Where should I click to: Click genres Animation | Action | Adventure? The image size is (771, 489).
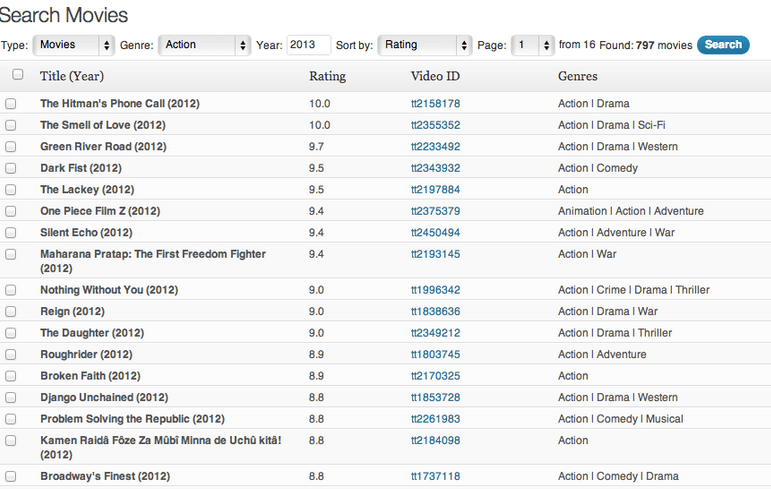631,211
